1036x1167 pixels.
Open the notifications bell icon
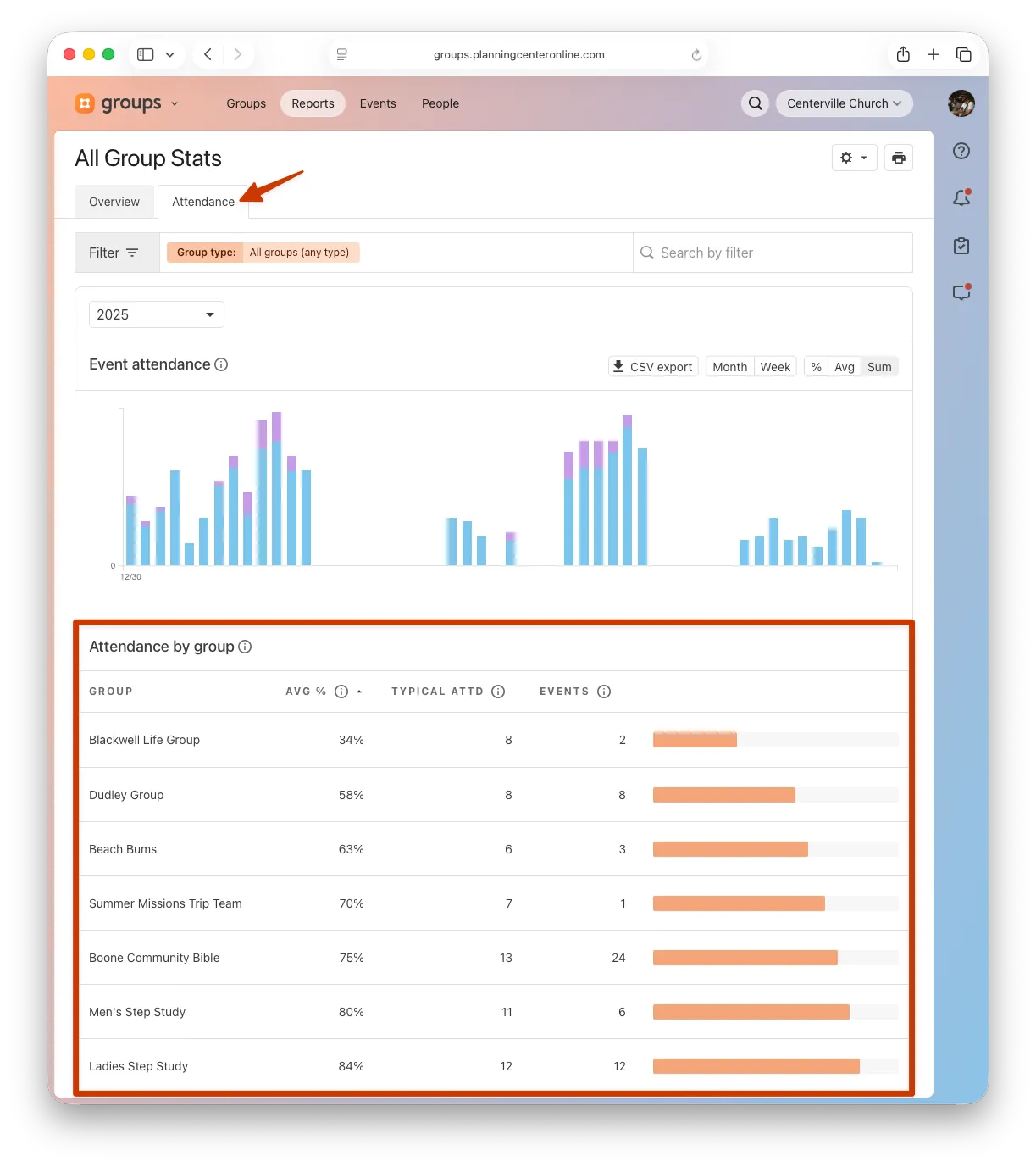[x=961, y=198]
